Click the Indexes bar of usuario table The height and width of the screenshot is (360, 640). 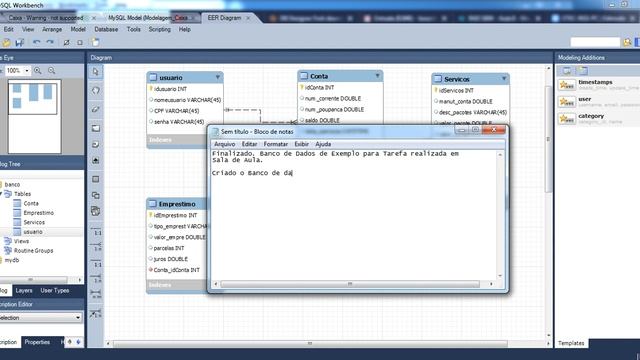176,140
